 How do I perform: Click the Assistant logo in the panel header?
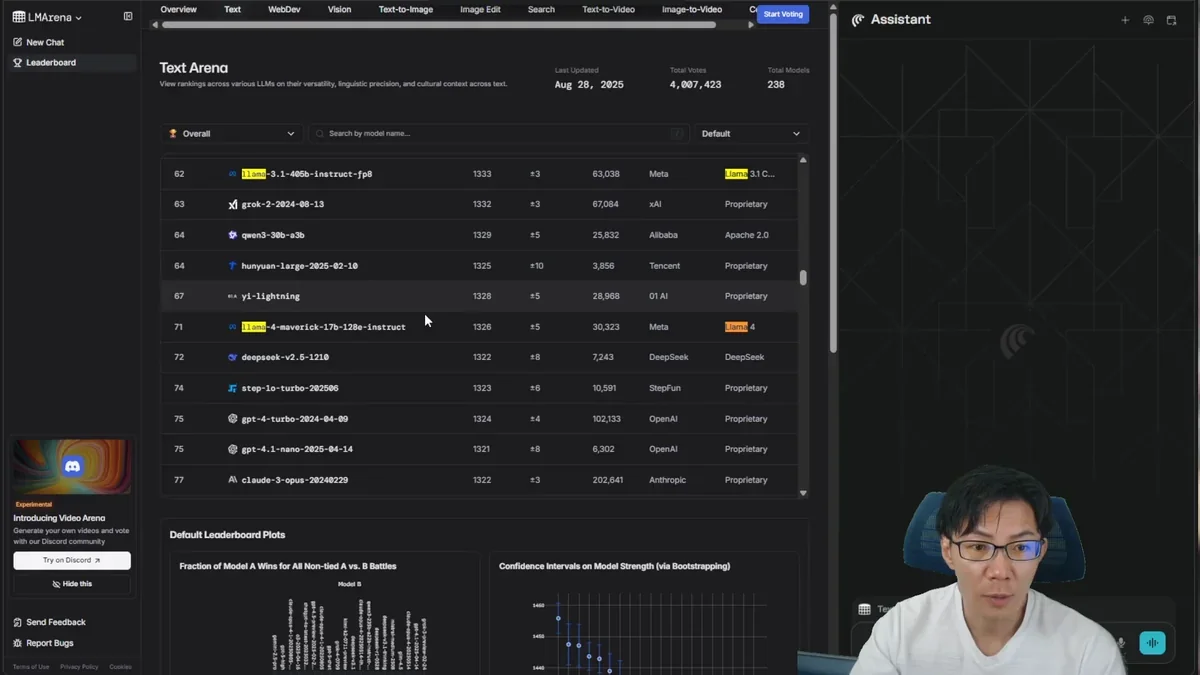coord(858,20)
